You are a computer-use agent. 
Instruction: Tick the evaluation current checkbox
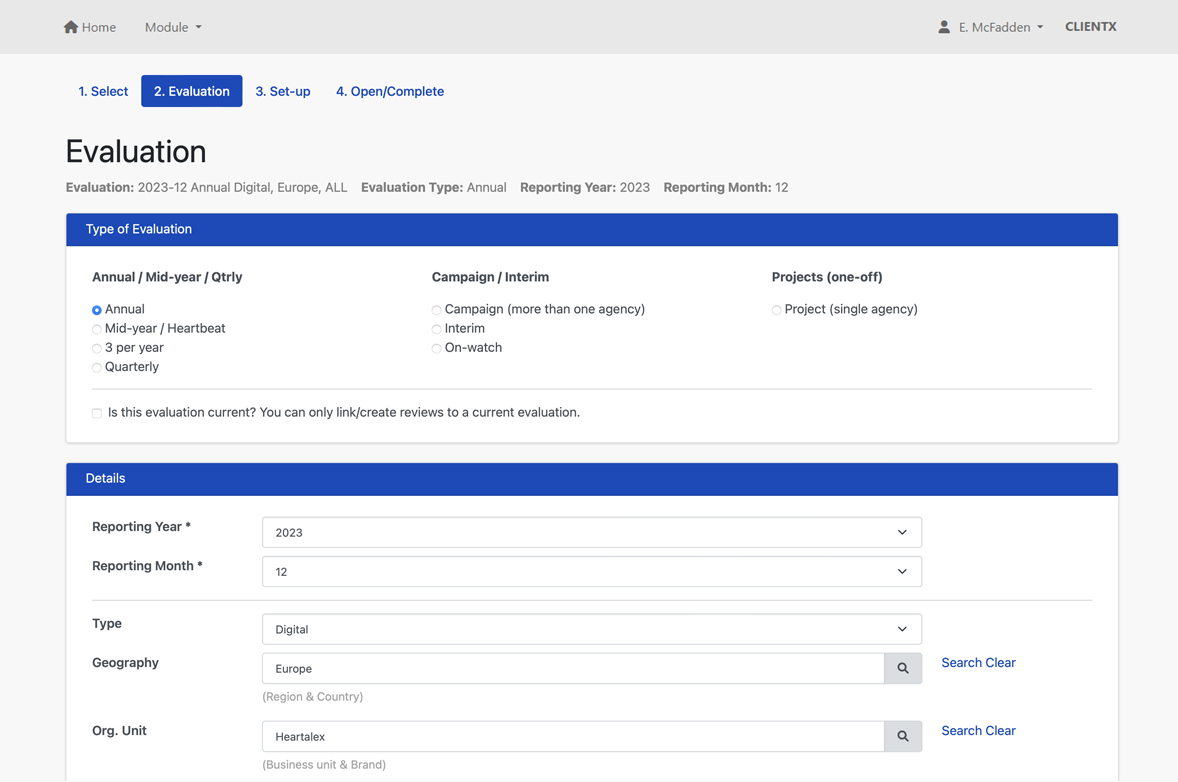(97, 413)
